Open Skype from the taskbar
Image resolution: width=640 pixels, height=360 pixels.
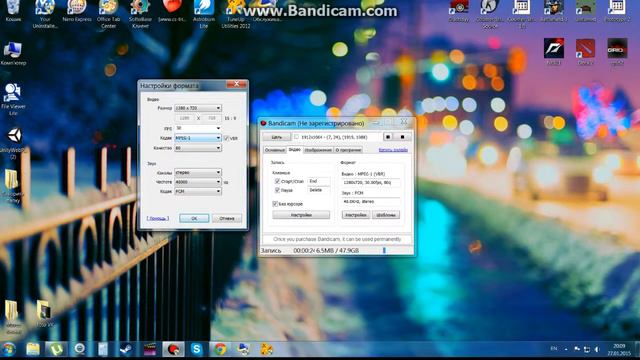[197, 349]
